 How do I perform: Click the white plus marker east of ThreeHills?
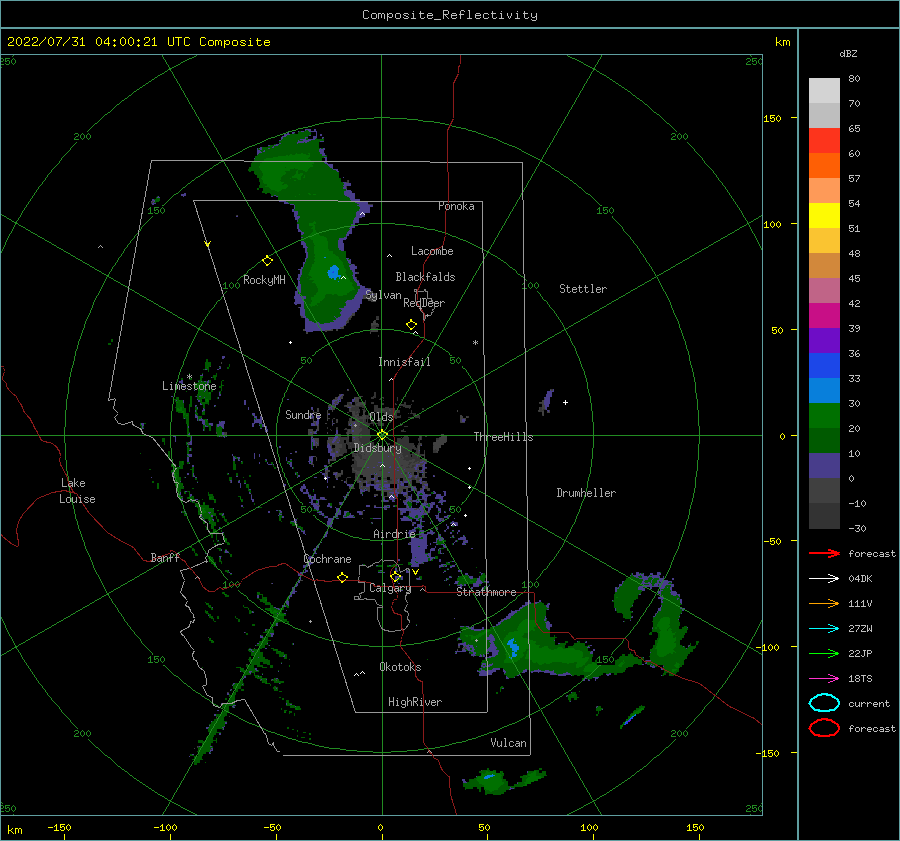click(565, 402)
